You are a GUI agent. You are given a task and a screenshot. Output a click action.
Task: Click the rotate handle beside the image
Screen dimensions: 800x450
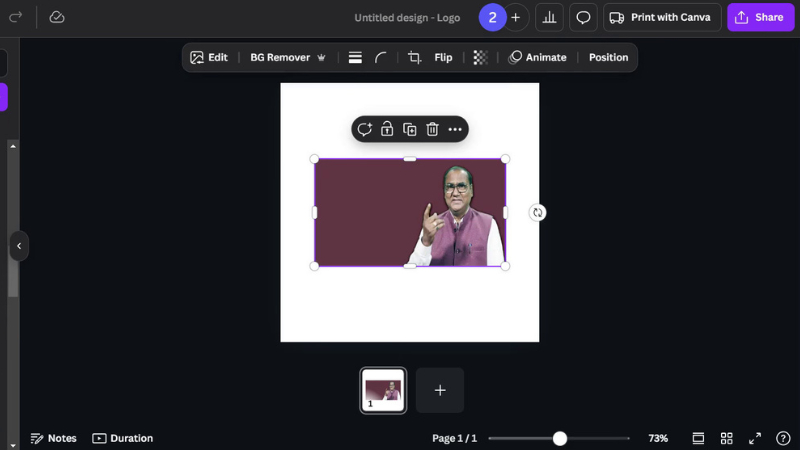pyautogui.click(x=537, y=213)
